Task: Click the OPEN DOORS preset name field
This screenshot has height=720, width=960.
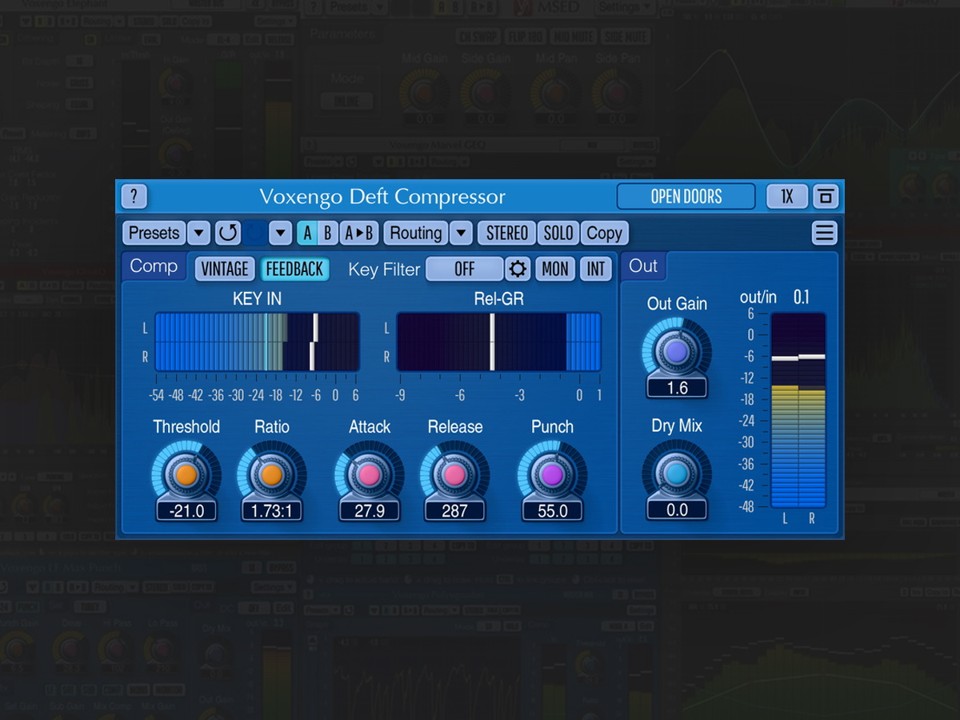Action: [x=686, y=197]
